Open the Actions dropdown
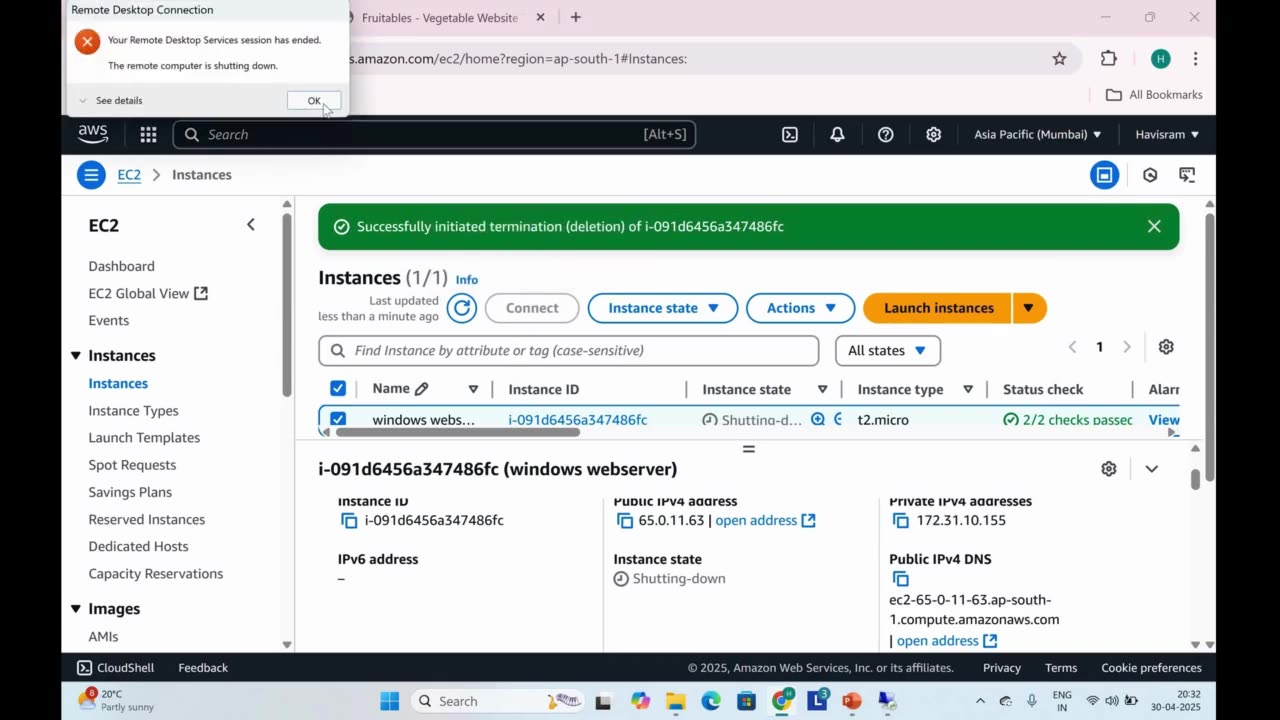The height and width of the screenshot is (720, 1280). click(800, 308)
